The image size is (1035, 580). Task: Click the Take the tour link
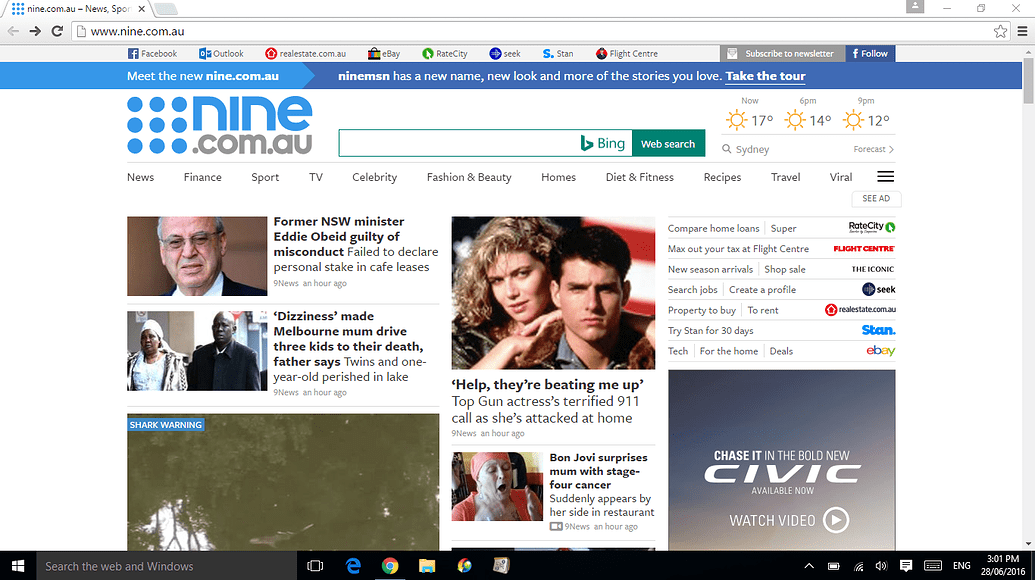coord(764,75)
